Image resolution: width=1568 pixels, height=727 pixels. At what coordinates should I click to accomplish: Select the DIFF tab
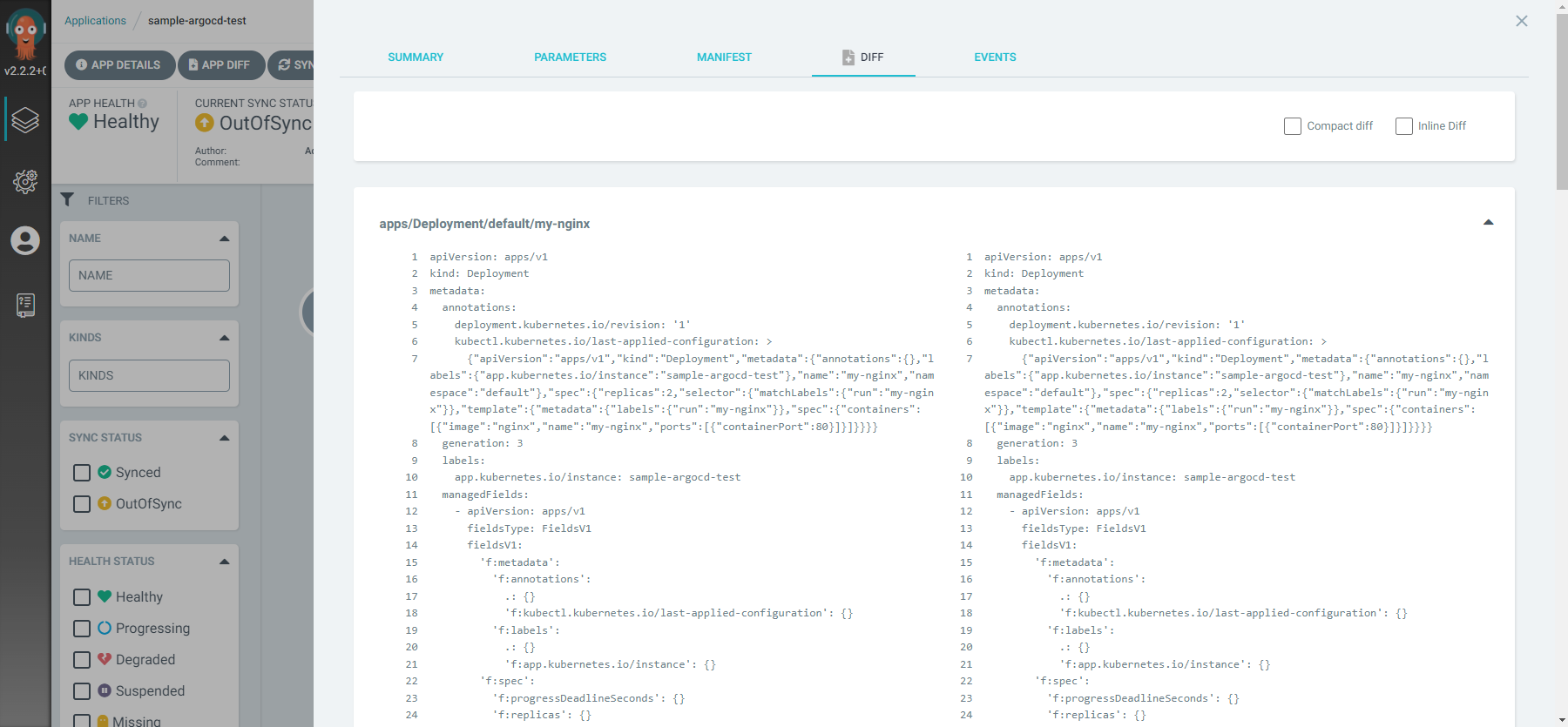point(863,57)
